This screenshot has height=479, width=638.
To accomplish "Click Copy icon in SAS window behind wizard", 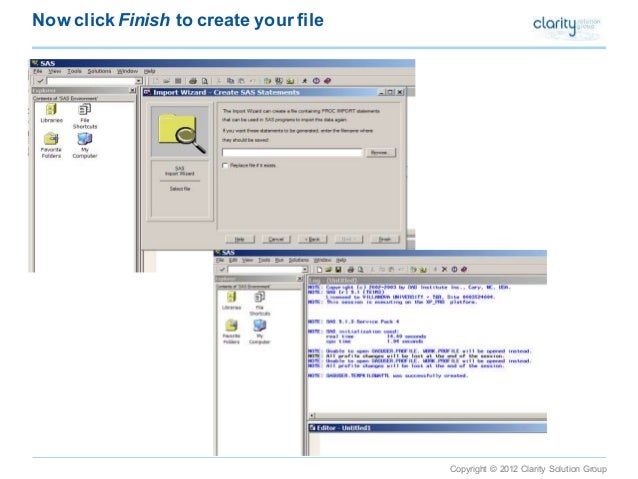I will [230, 81].
